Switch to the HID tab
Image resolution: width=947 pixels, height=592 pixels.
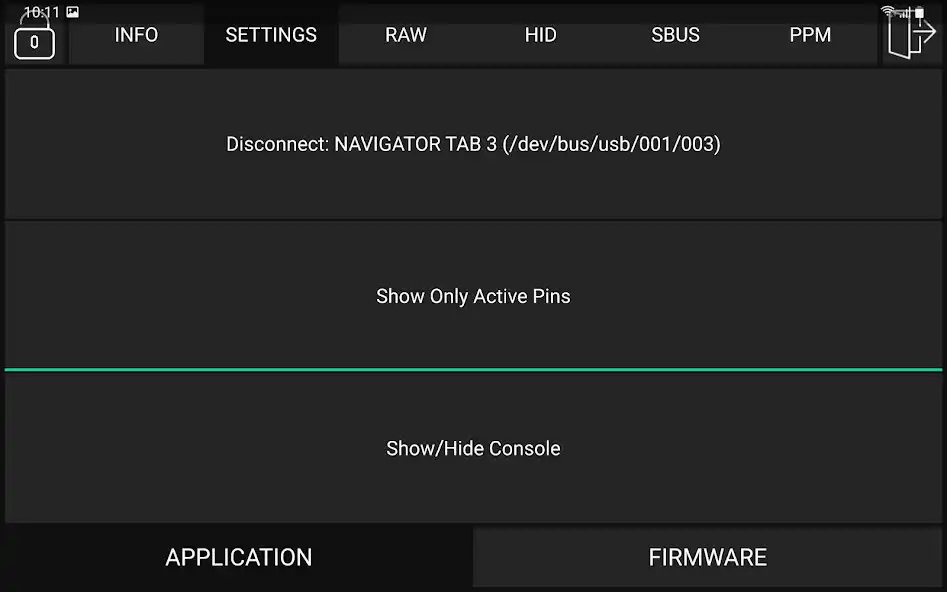pos(540,35)
